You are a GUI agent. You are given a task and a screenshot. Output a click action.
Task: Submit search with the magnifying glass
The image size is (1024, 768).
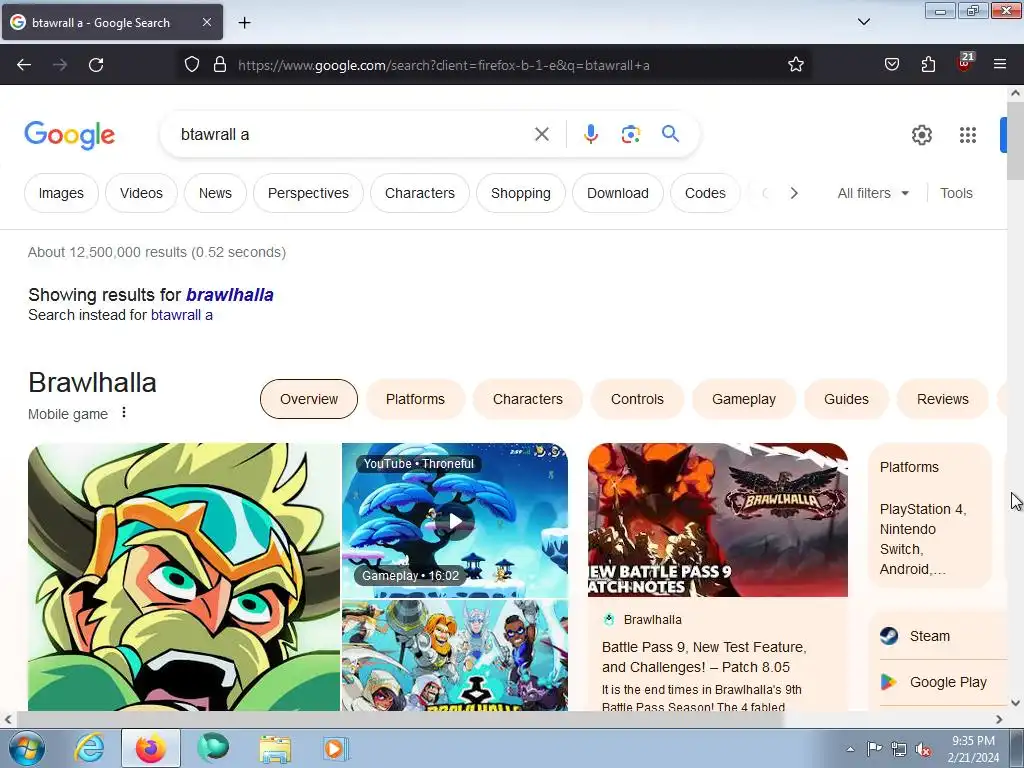[670, 135]
